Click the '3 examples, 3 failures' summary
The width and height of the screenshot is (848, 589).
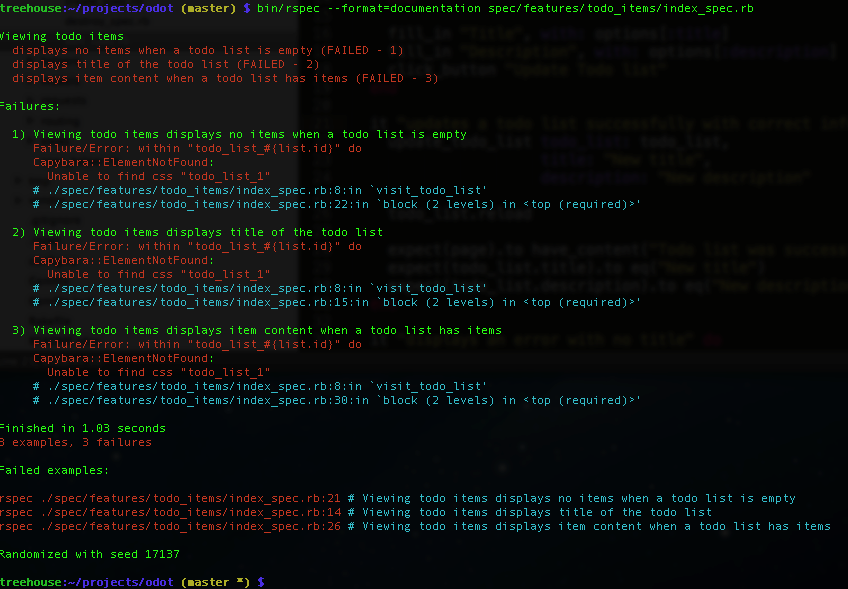click(76, 442)
